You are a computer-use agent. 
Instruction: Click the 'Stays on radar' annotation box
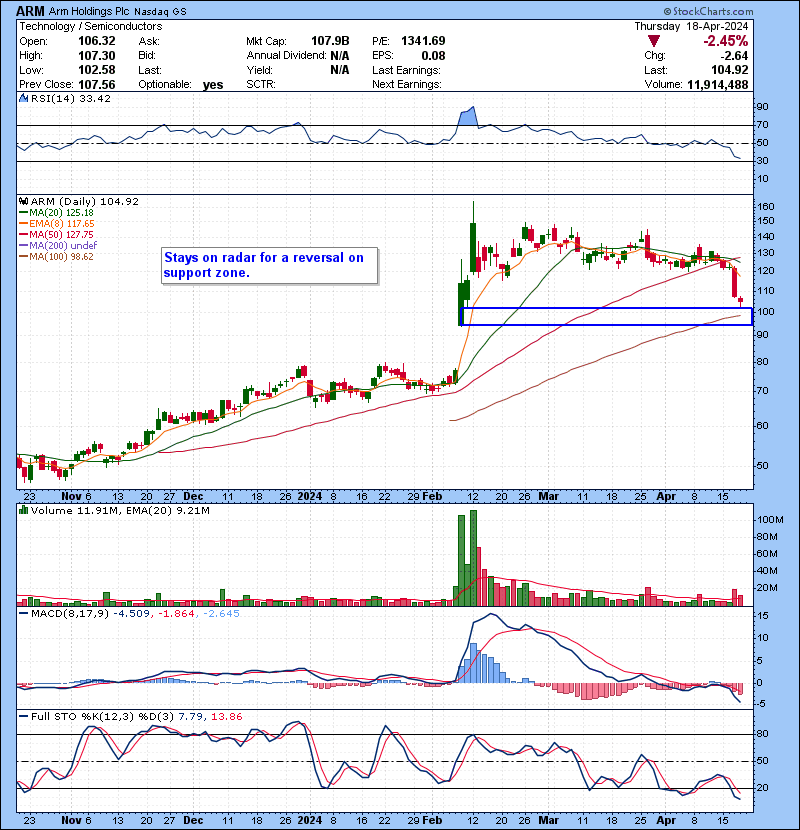(270, 265)
